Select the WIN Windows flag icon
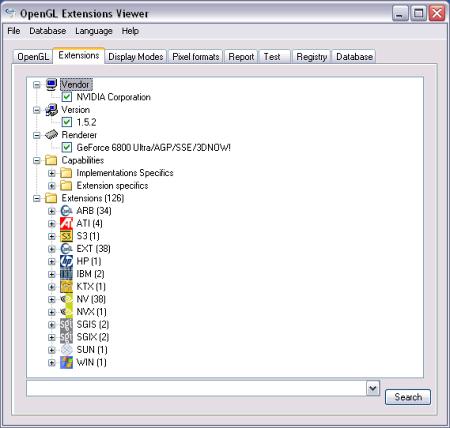The width and height of the screenshot is (450, 428). point(66,362)
